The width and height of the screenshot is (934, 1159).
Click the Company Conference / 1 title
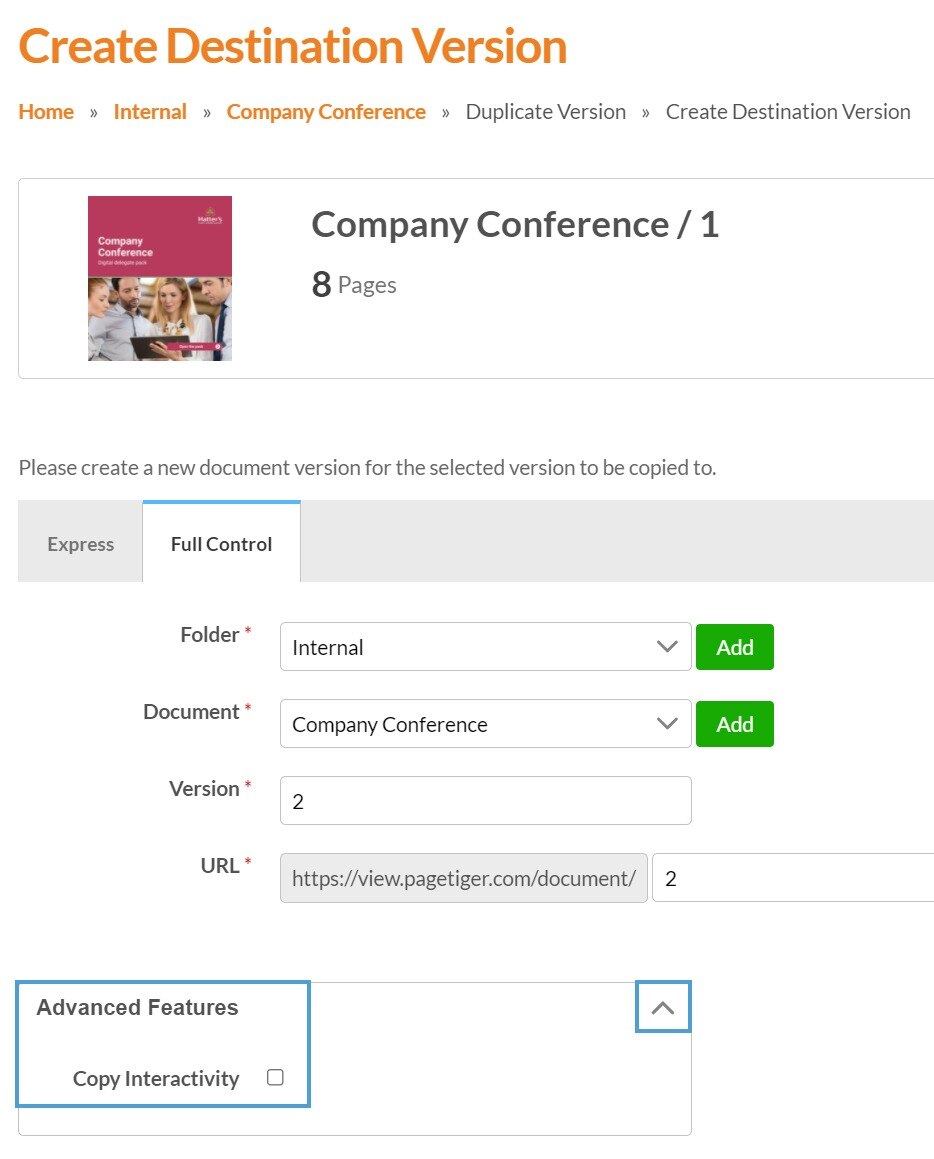(x=515, y=225)
